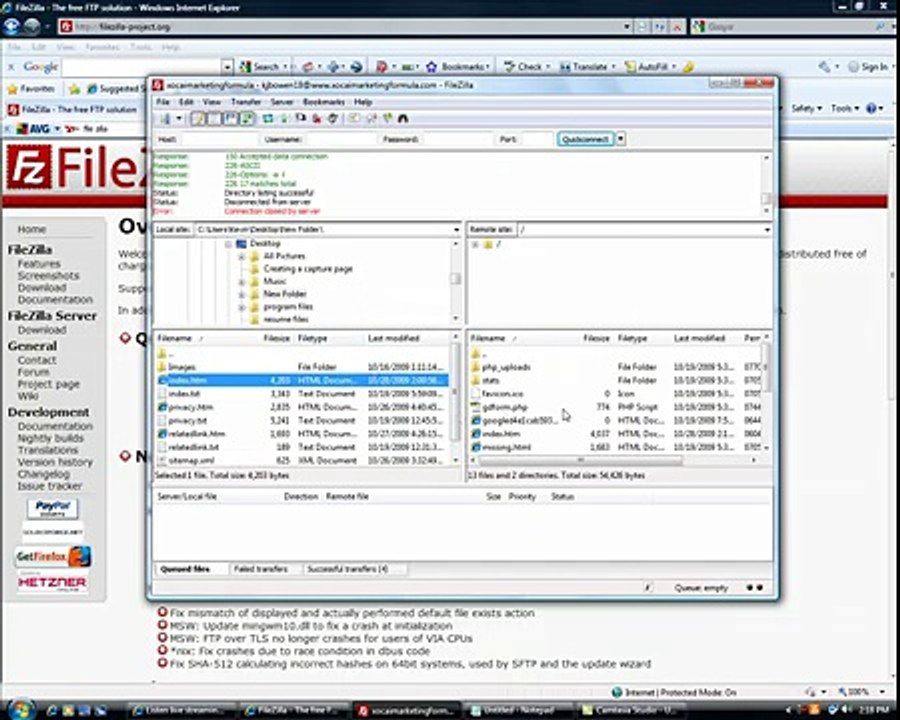Click the sitemap.xml file icon
The width and height of the screenshot is (900, 720).
pyautogui.click(x=162, y=460)
